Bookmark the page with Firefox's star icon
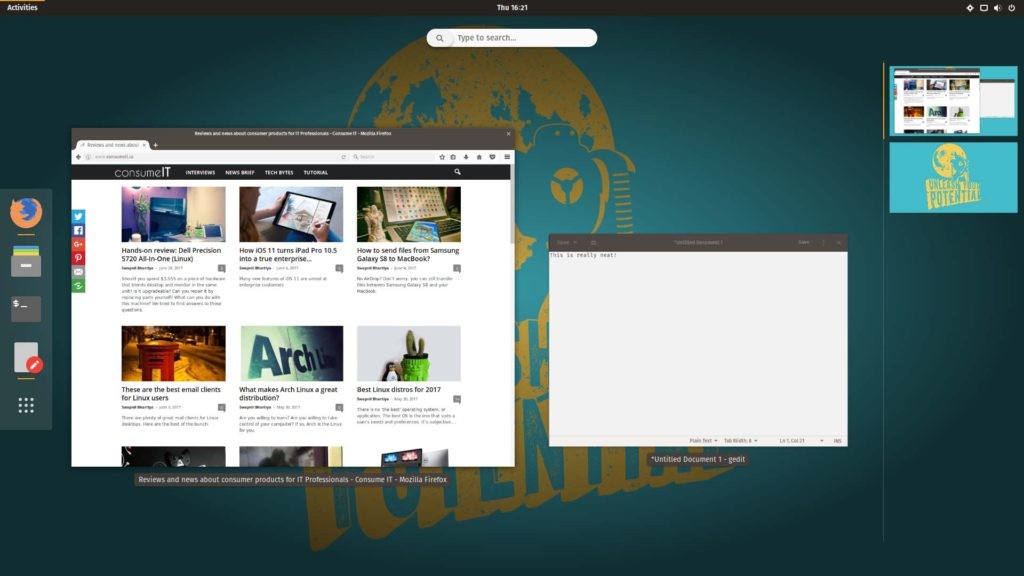The width and height of the screenshot is (1024, 576). [x=442, y=157]
